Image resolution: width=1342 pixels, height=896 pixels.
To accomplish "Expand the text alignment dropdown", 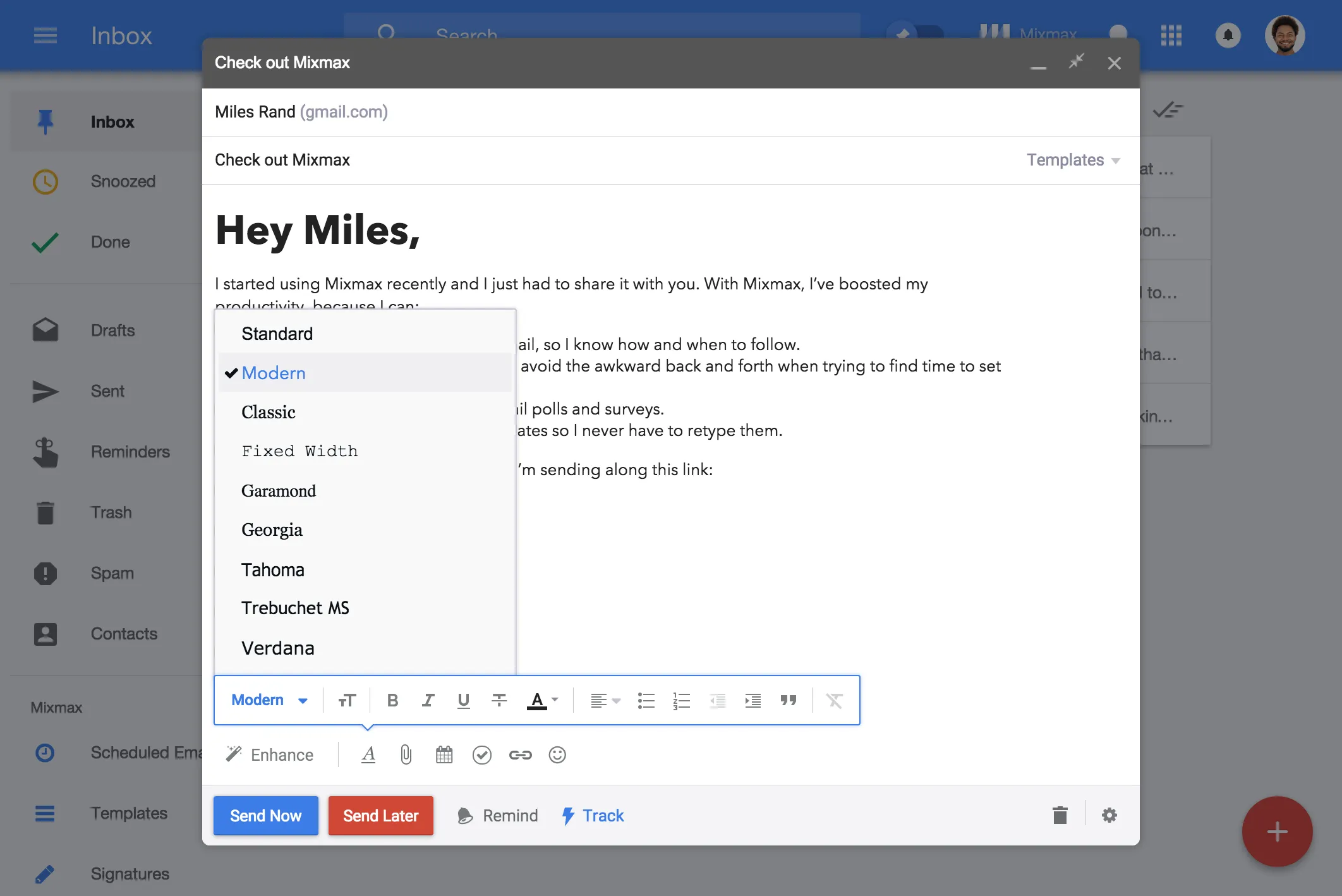I will point(605,700).
